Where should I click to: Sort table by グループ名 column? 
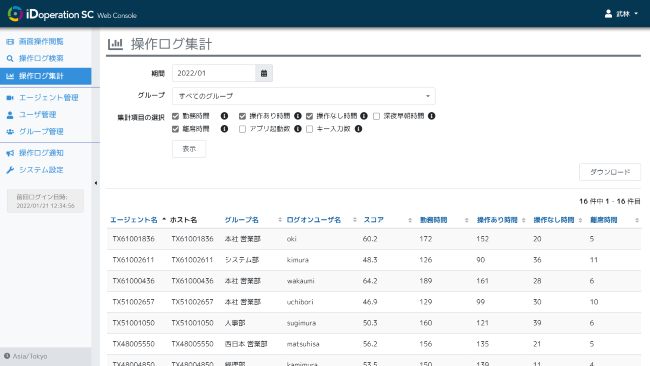click(242, 220)
